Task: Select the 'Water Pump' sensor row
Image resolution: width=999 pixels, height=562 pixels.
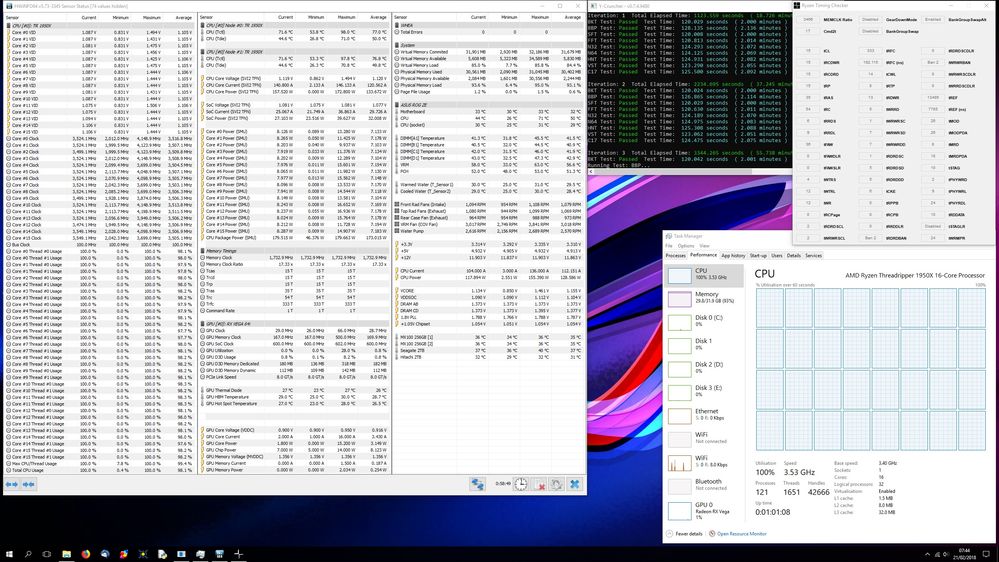Action: (x=489, y=231)
